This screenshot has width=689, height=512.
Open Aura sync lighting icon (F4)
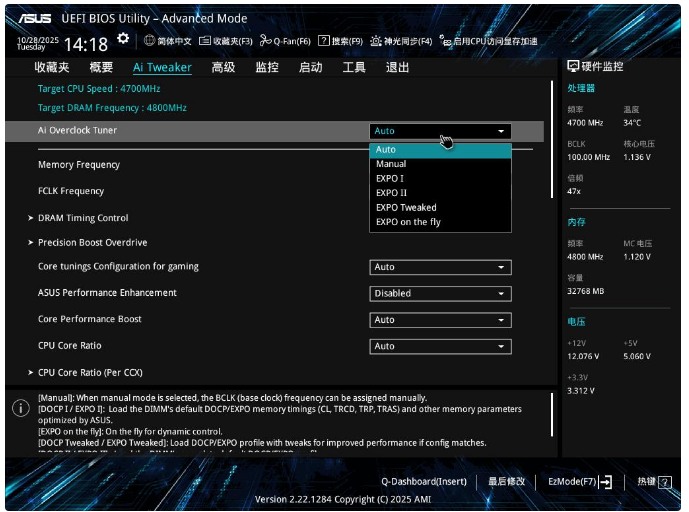point(376,41)
